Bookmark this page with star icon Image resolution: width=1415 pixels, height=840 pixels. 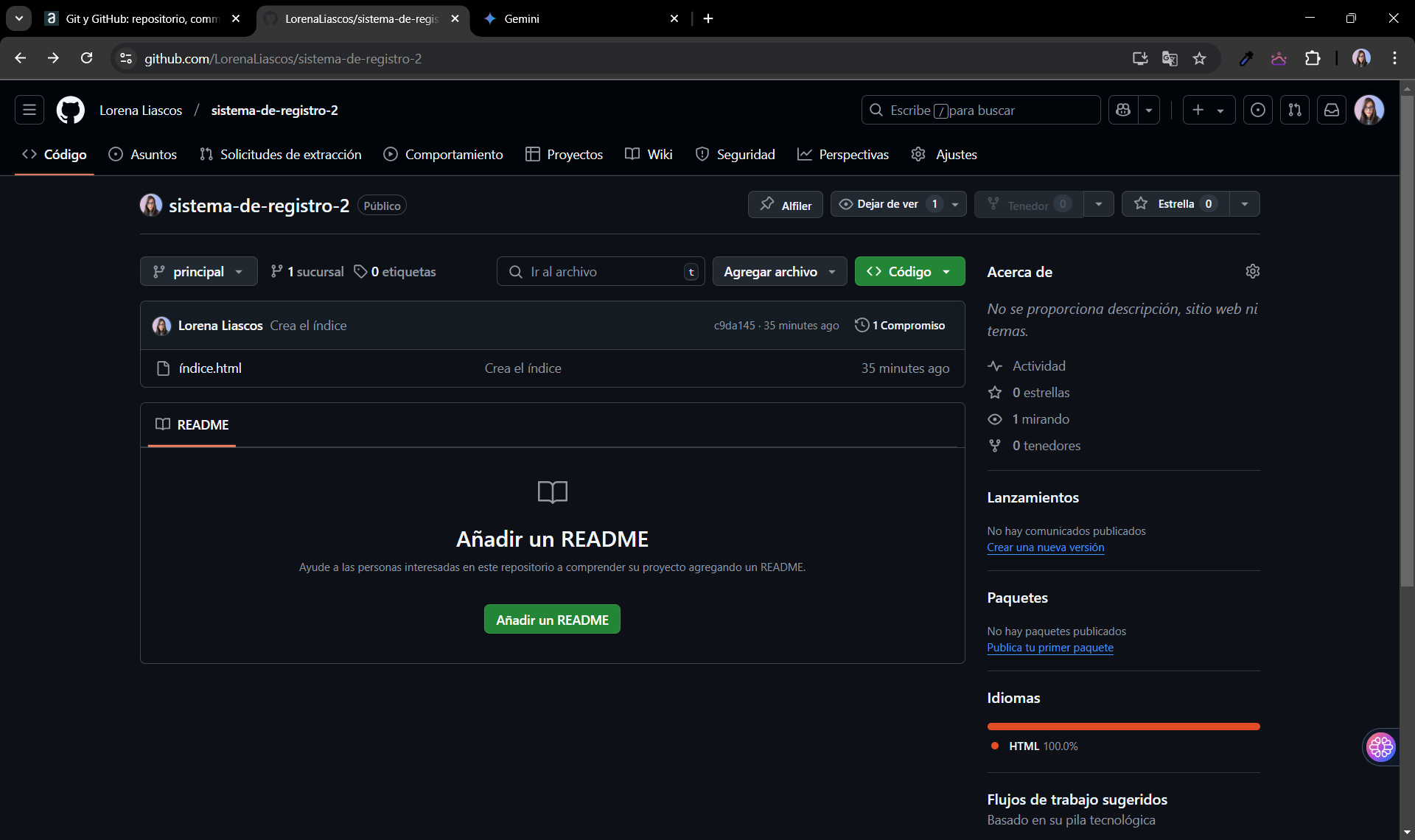pyautogui.click(x=1199, y=58)
